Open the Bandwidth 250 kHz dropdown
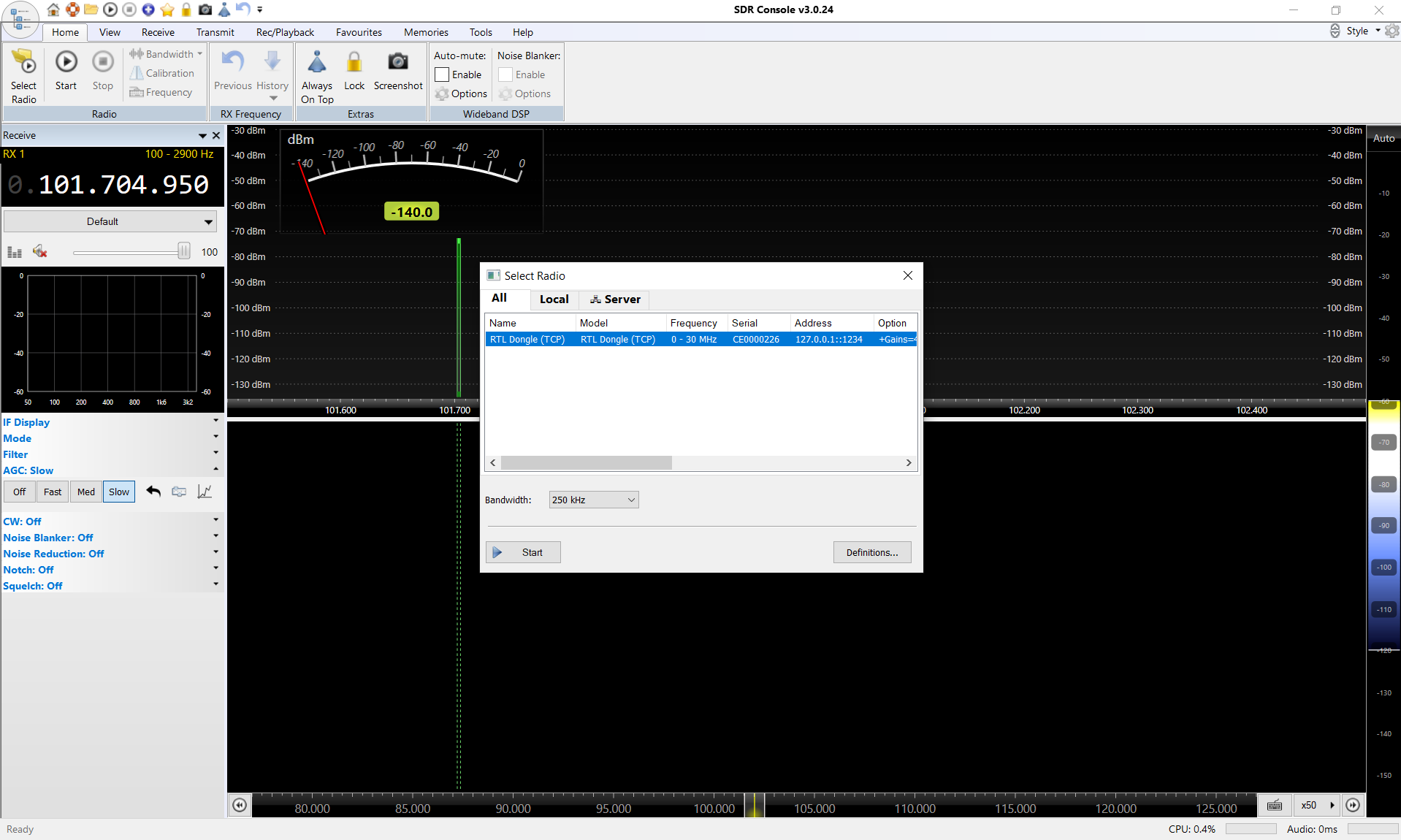 tap(593, 500)
